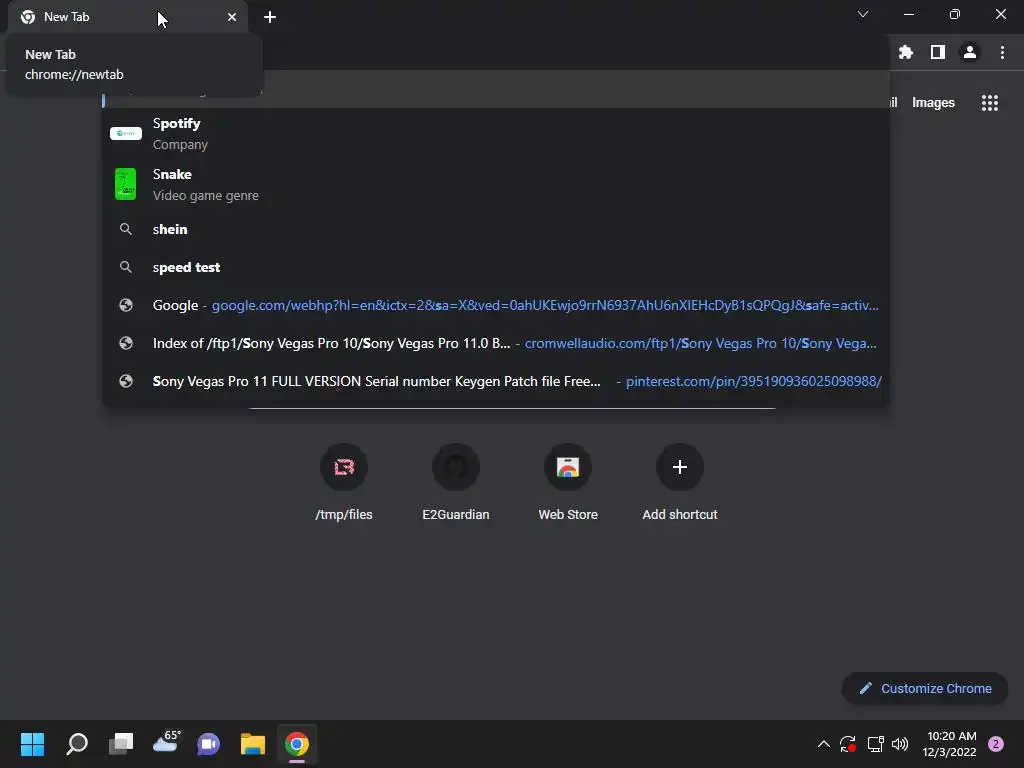Image resolution: width=1024 pixels, height=768 pixels.
Task: Open taskbar Search
Action: coord(77,744)
